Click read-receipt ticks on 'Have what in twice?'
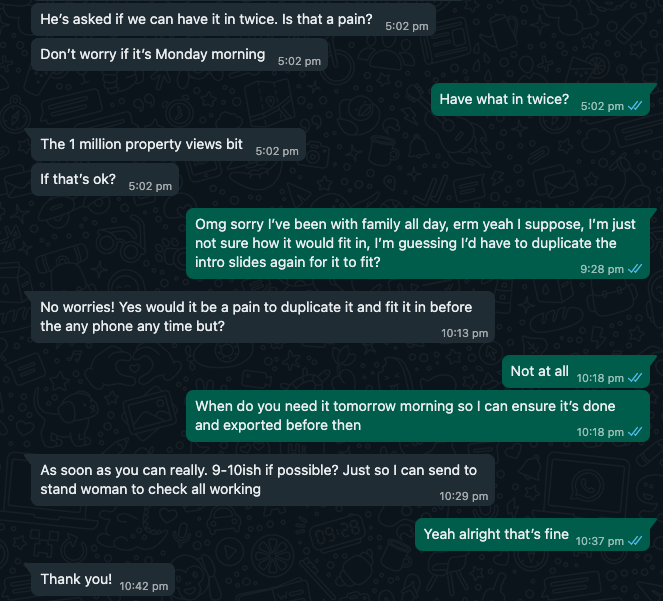The height and width of the screenshot is (601, 663). [635, 106]
